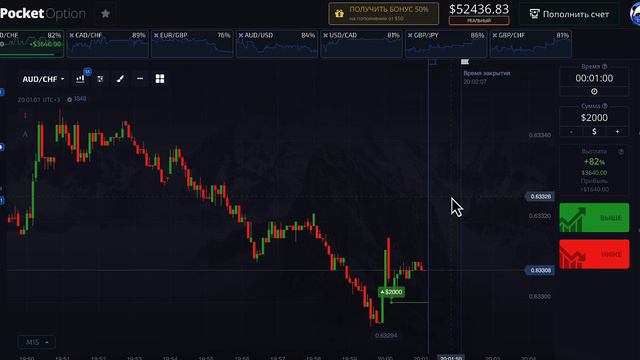640x360 pixels.
Task: Open the chart type candlestick icon
Action: pyautogui.click(x=80, y=79)
